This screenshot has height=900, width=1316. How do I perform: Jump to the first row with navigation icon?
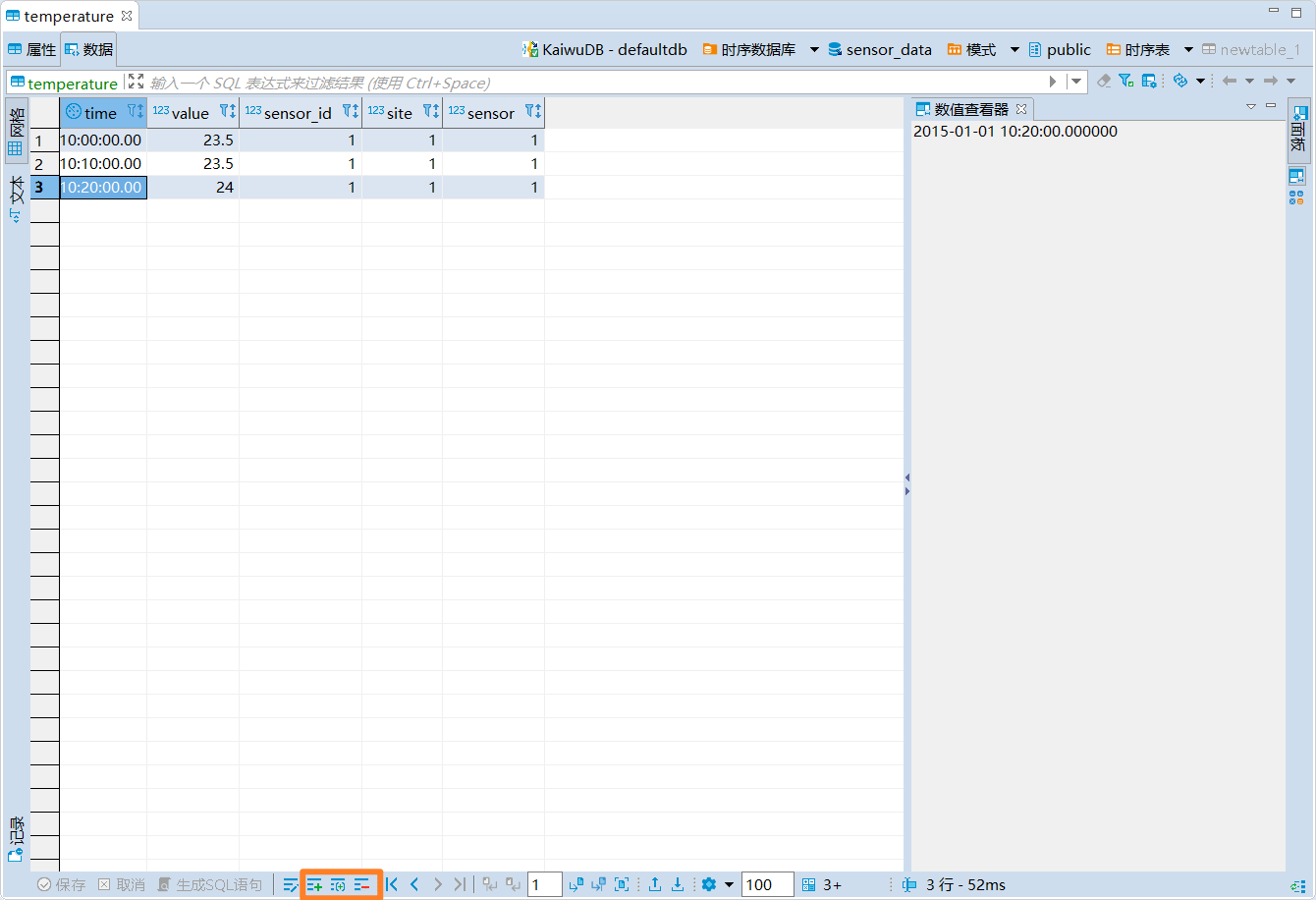392,885
